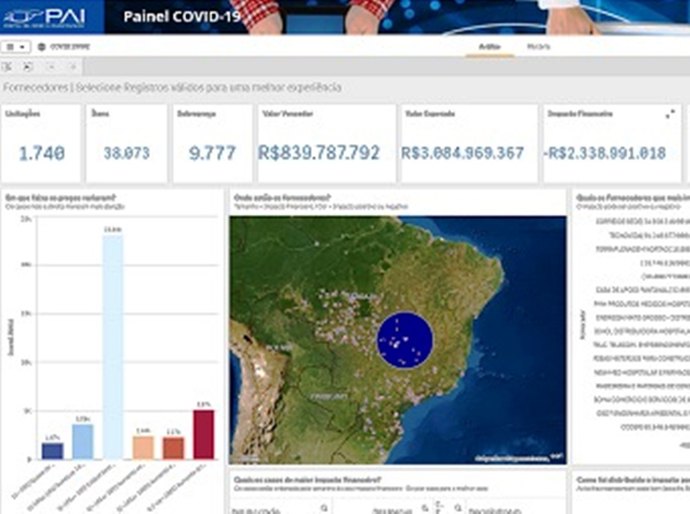The height and width of the screenshot is (514, 690).
Task: Select the tallest light blue bar
Action: (x=113, y=345)
